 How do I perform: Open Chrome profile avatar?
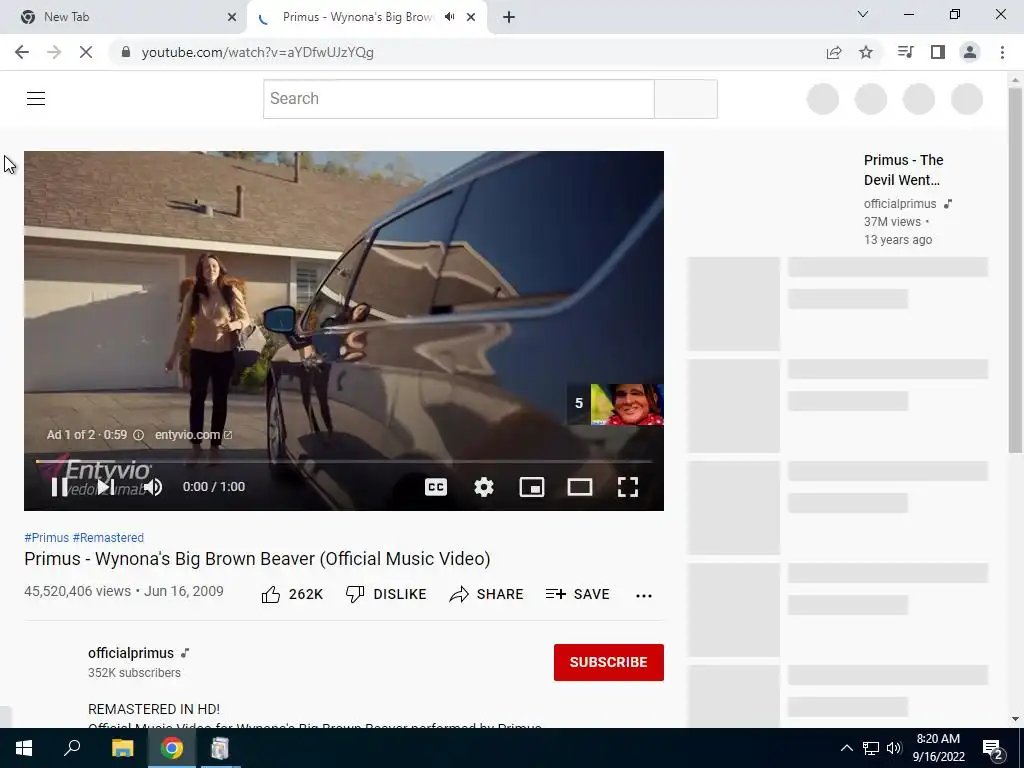[x=970, y=52]
